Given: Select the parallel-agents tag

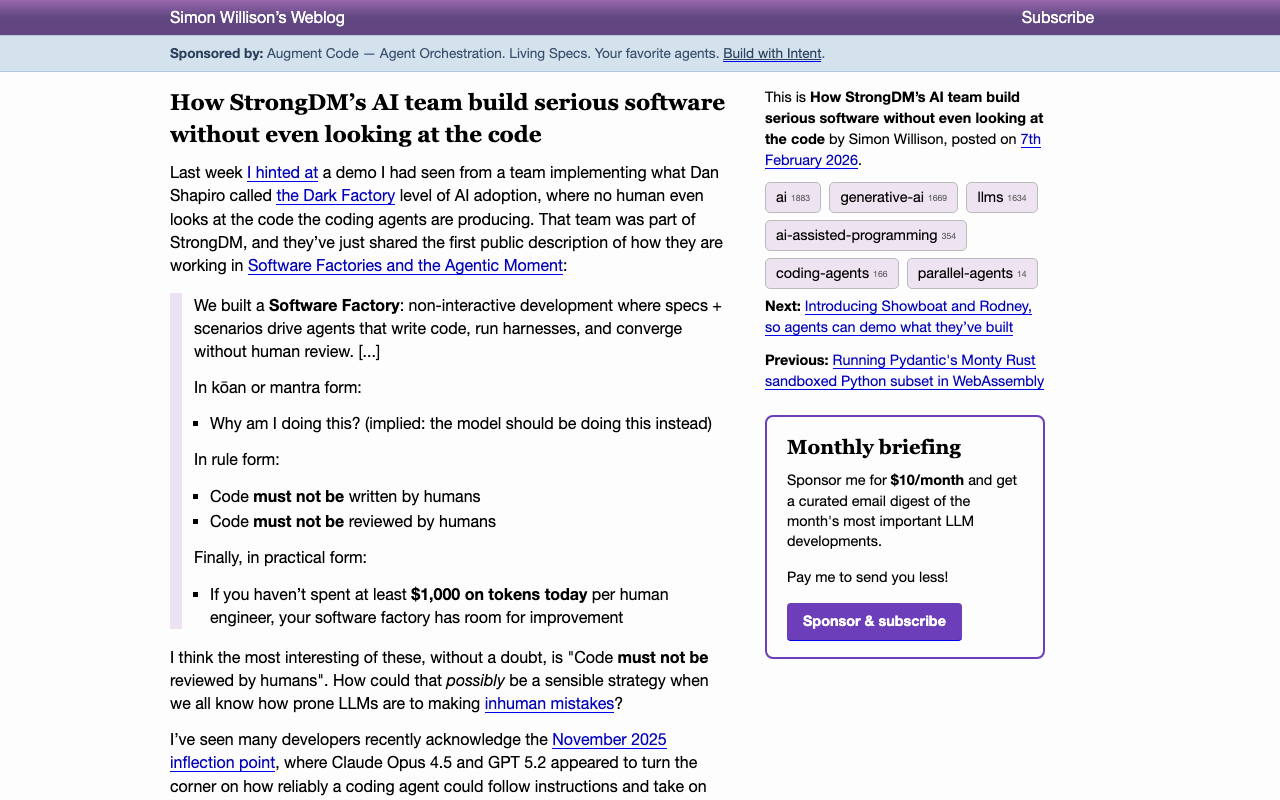Looking at the screenshot, I should click(971, 273).
